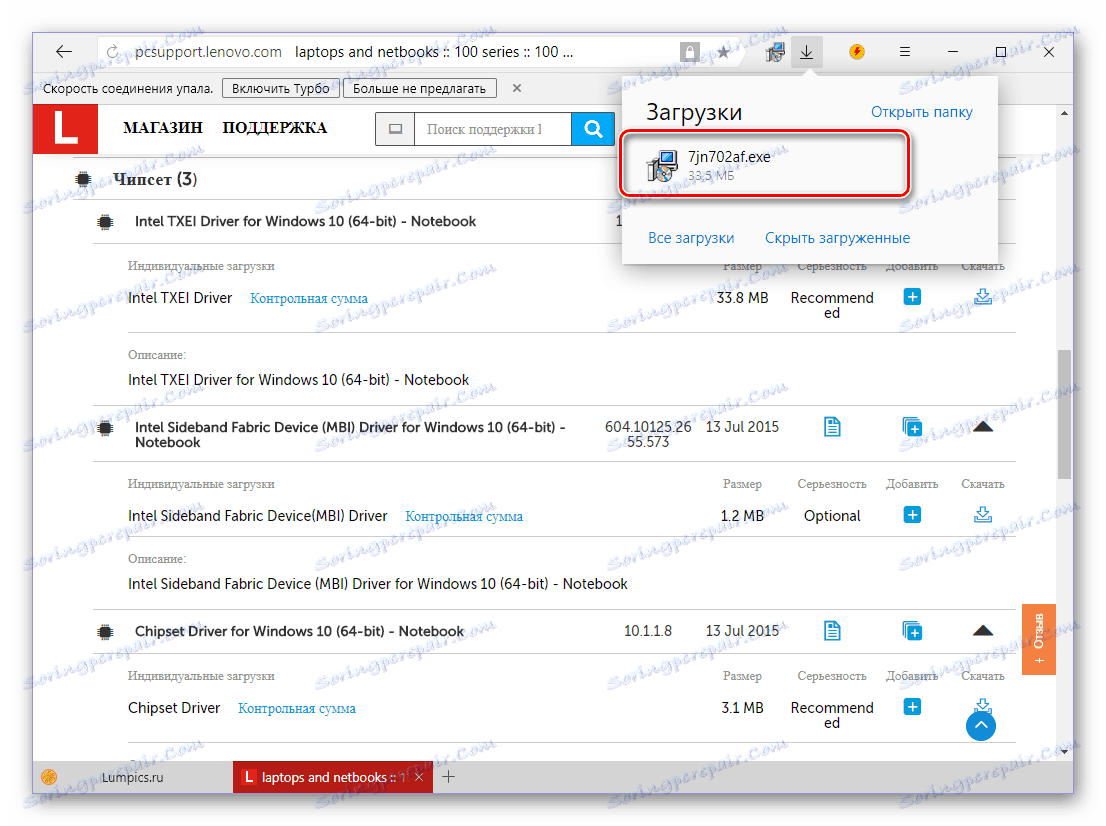The height and width of the screenshot is (826, 1106).
Task: Click Все загрузки link
Action: coord(691,238)
